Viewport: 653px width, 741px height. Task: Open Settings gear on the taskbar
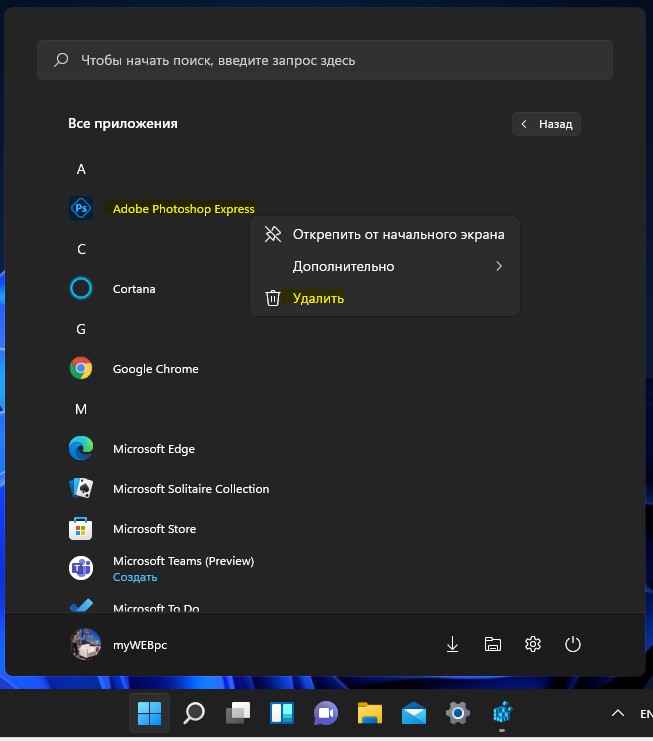457,713
